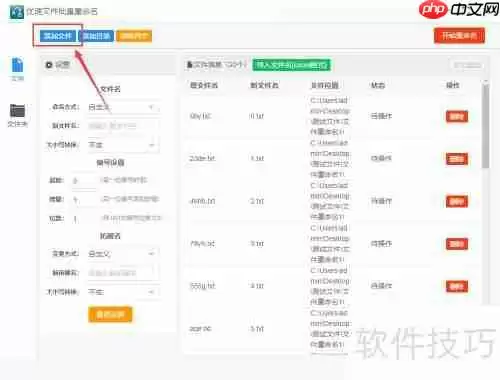Click the document icon beside file list count

[190, 64]
